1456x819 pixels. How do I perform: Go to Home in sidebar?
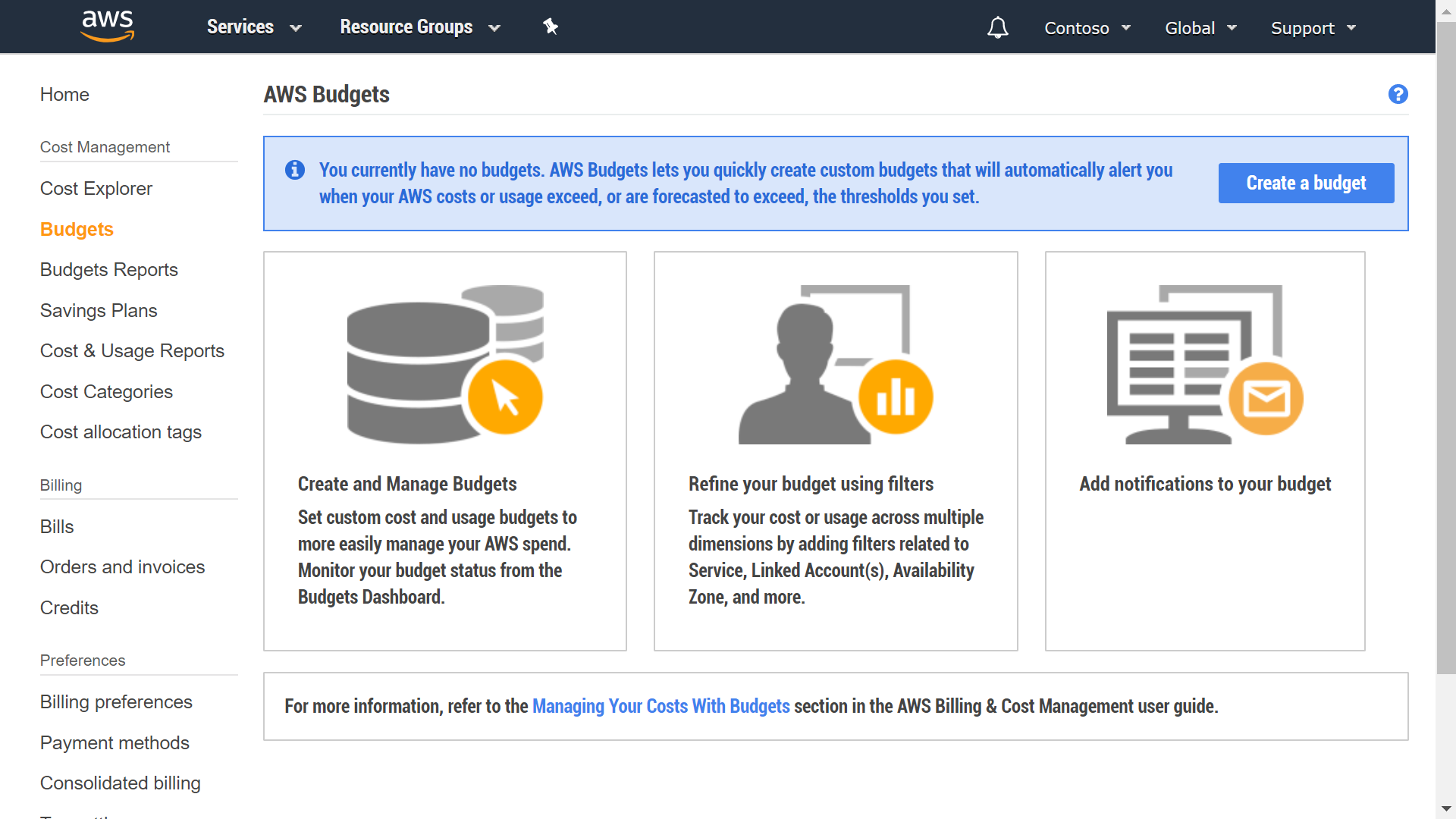coord(64,95)
